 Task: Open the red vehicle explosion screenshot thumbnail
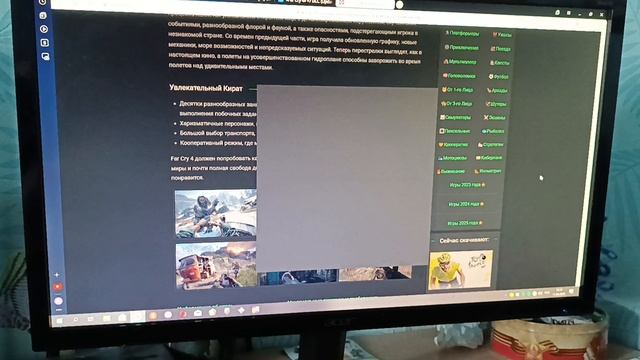tap(216, 265)
